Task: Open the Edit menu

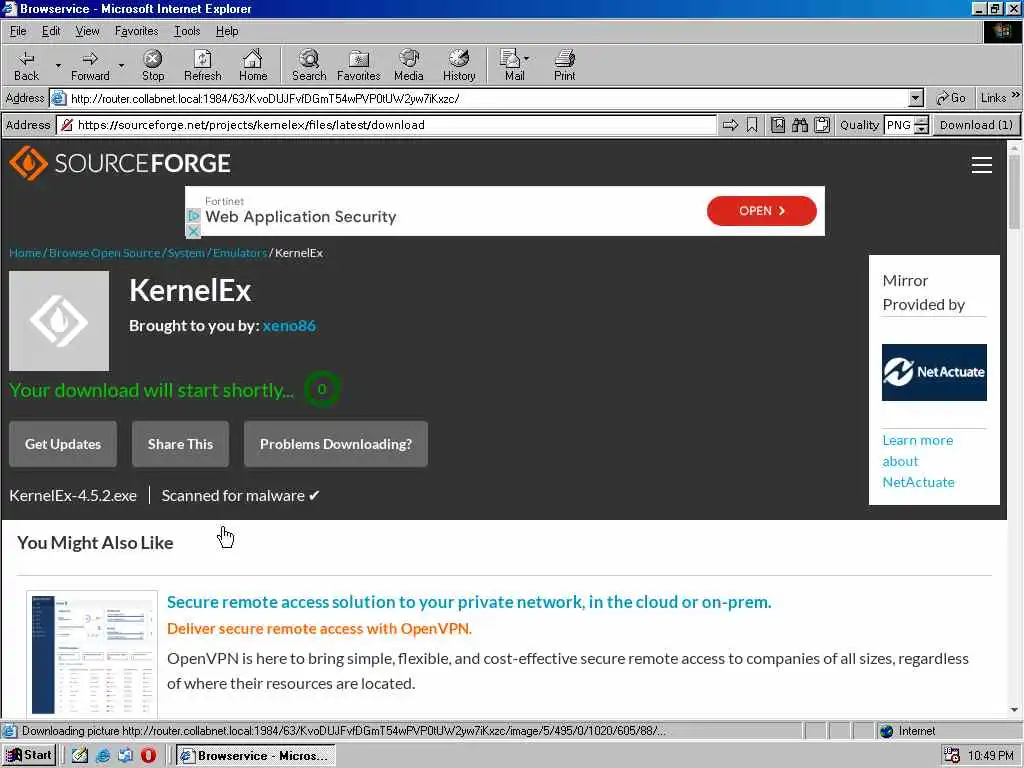Action: point(51,31)
